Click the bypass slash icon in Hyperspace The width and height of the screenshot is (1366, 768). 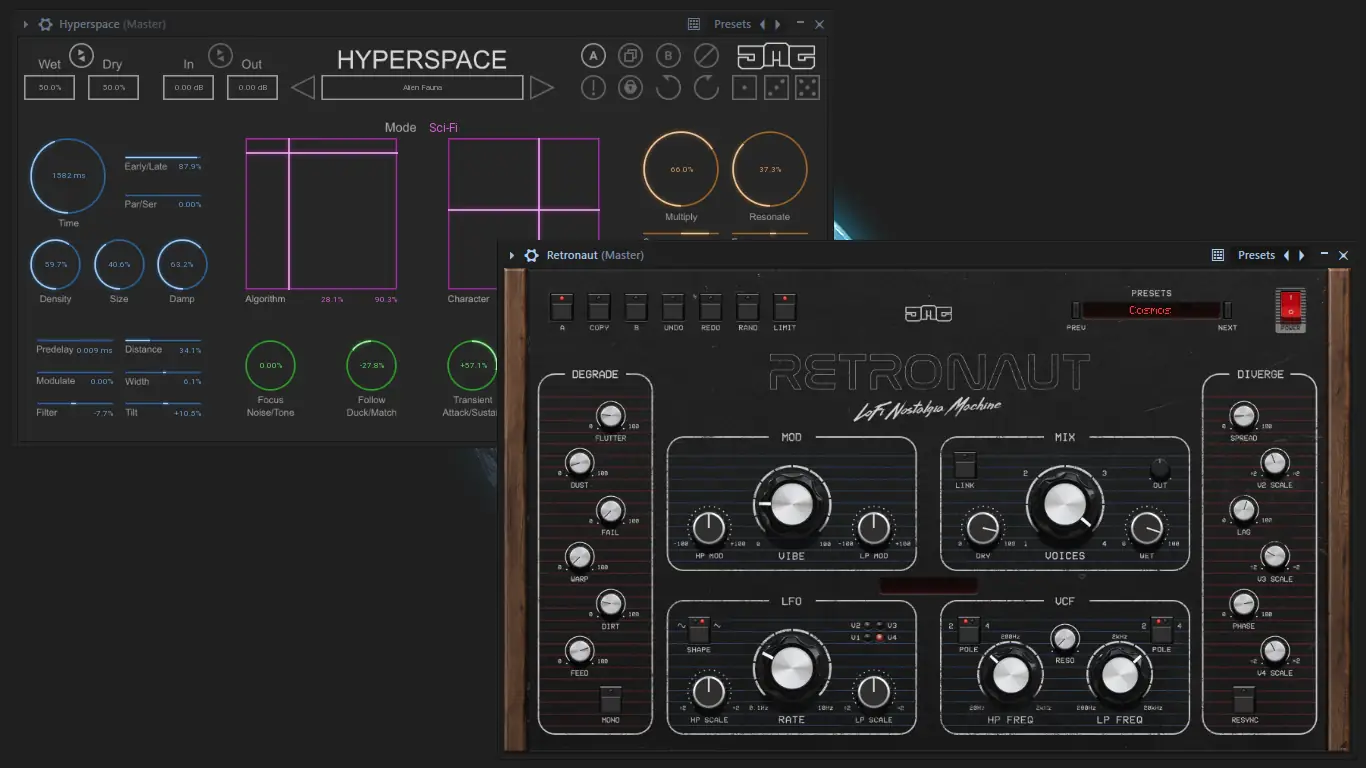[x=706, y=56]
